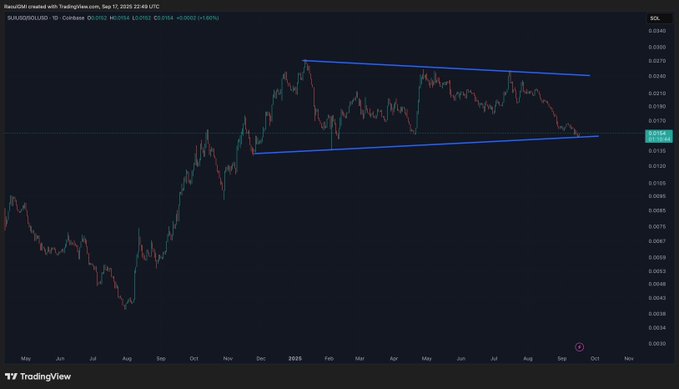The image size is (679, 389).
Task: Click the 2025 year label on time axis
Action: 295,359
